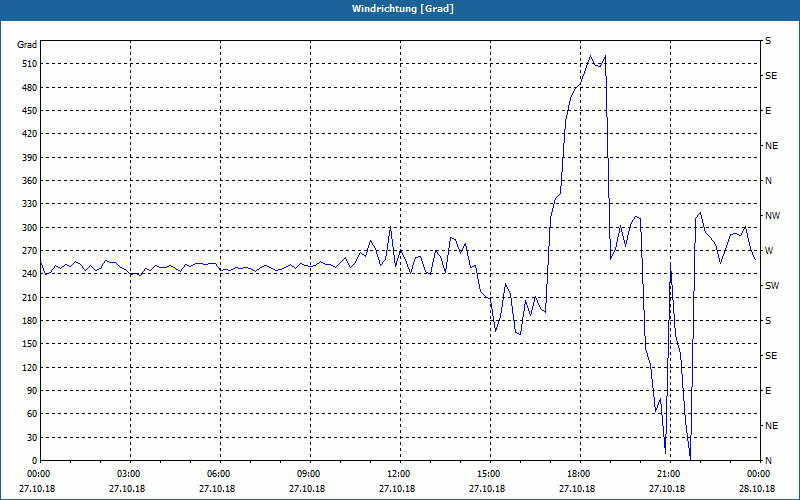The image size is (800, 500).
Task: Click the E compass label beside the 450 gridline
Action: click(x=768, y=111)
